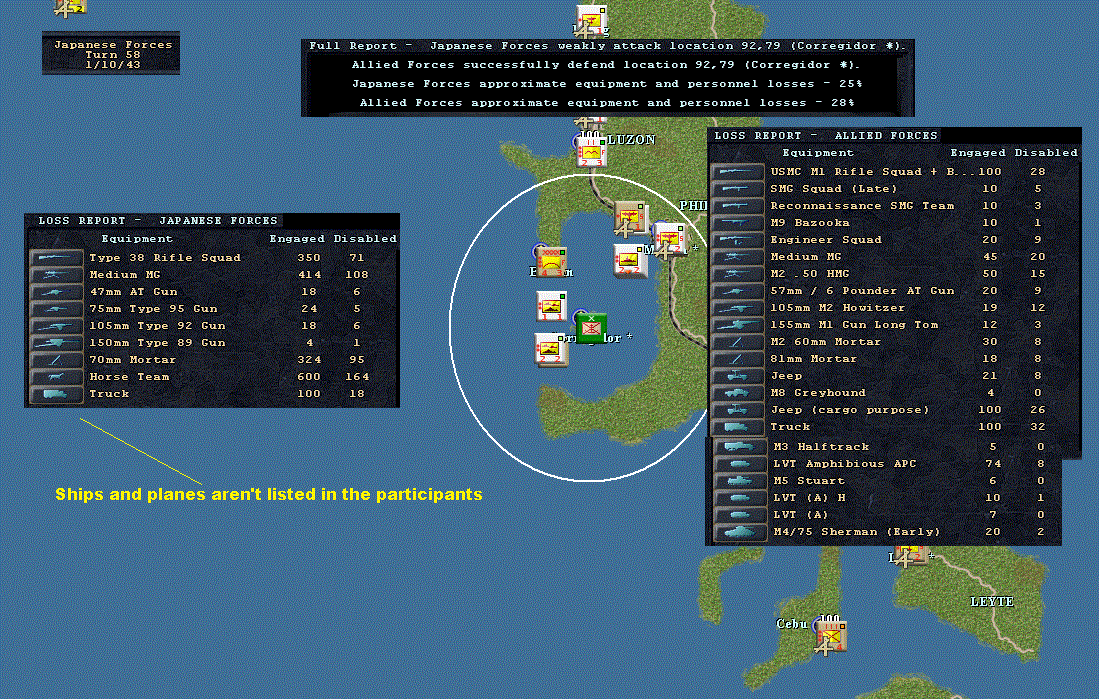This screenshot has width=1099, height=699.
Task: Click the LUZON map label
Action: 632,140
